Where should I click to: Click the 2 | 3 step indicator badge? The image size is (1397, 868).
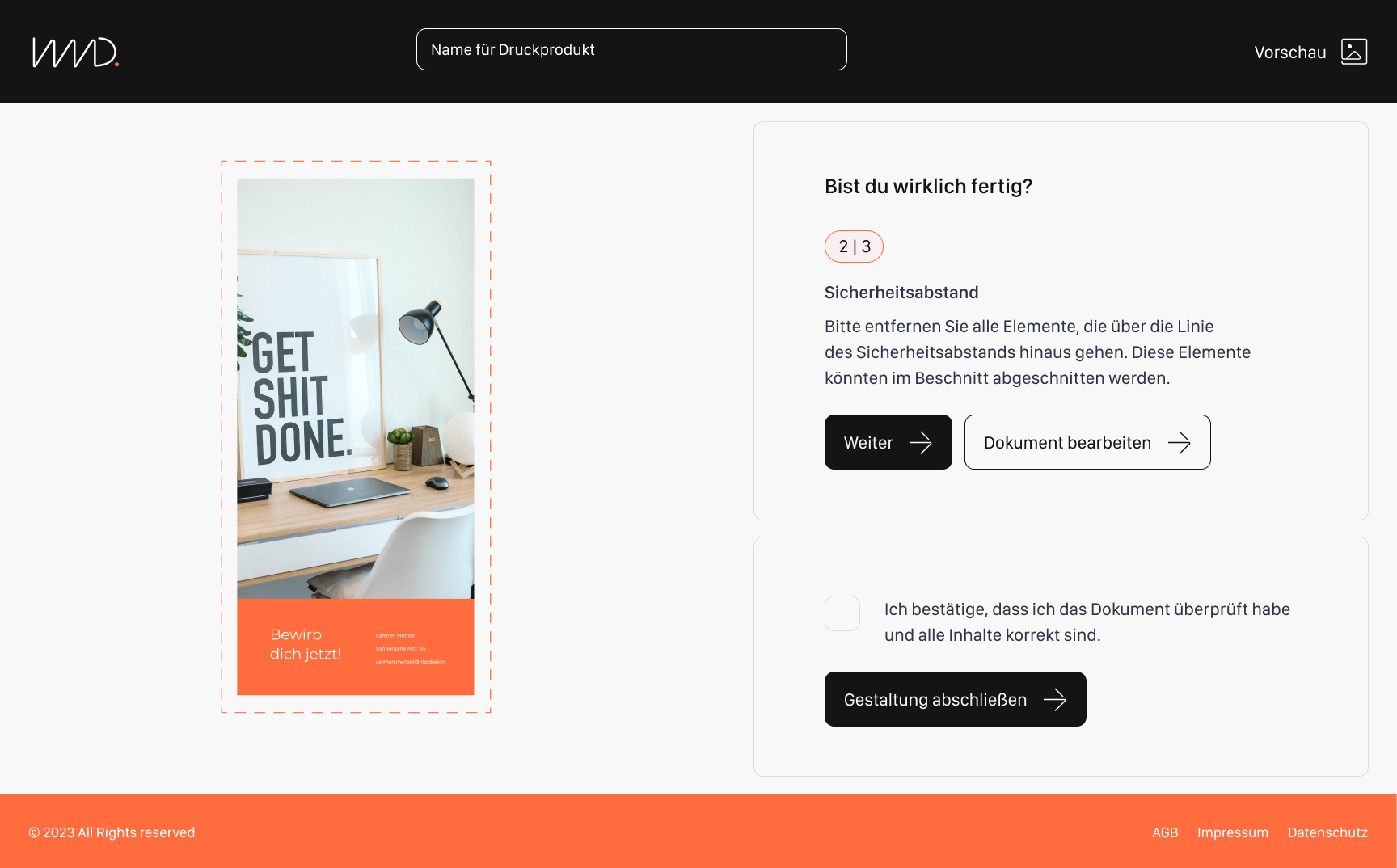(854, 246)
